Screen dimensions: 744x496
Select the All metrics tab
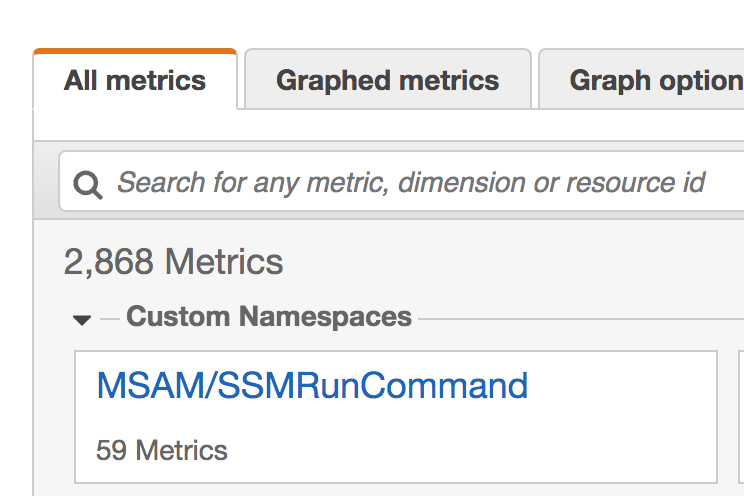click(135, 80)
